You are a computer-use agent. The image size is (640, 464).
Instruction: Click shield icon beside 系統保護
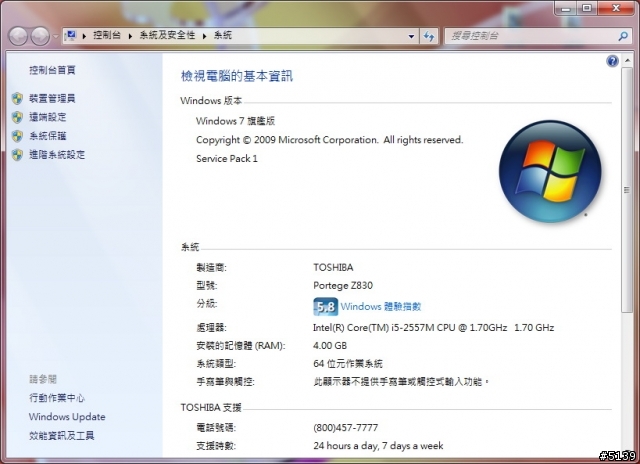click(x=17, y=136)
